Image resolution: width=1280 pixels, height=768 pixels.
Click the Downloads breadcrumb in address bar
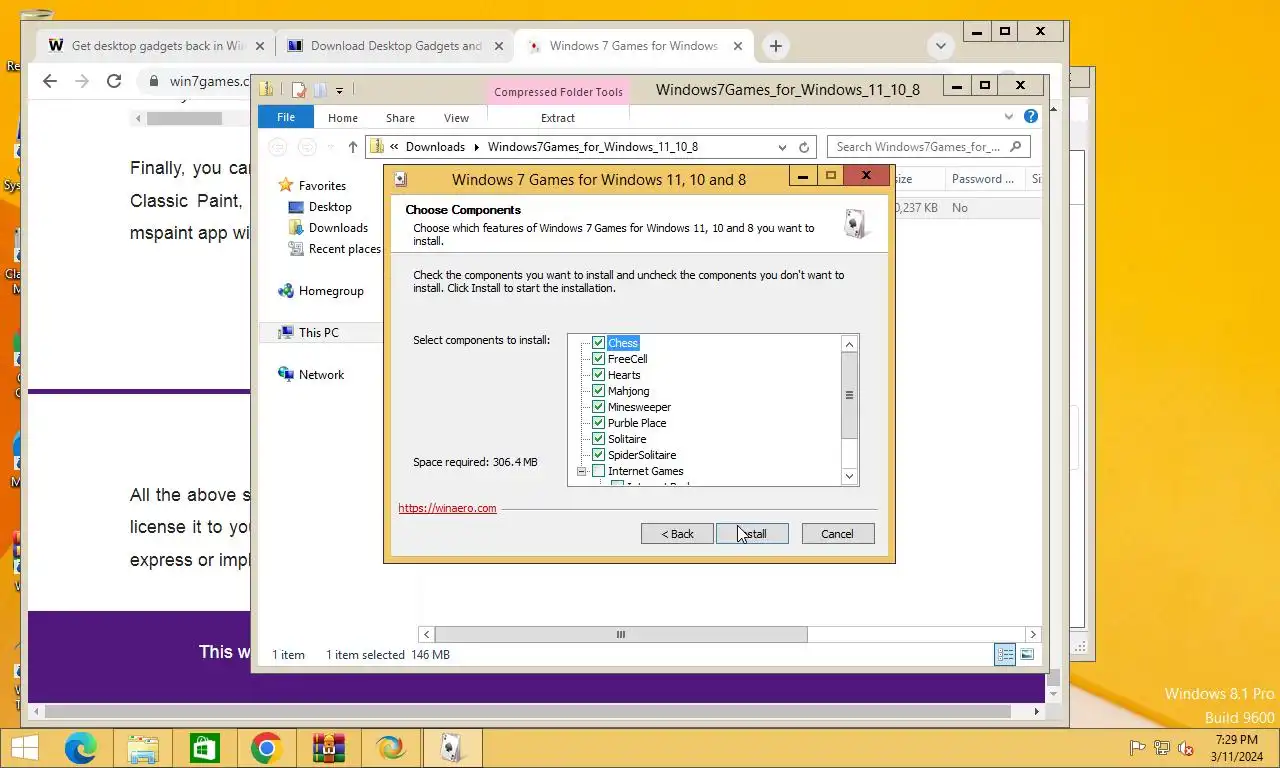click(x=435, y=147)
